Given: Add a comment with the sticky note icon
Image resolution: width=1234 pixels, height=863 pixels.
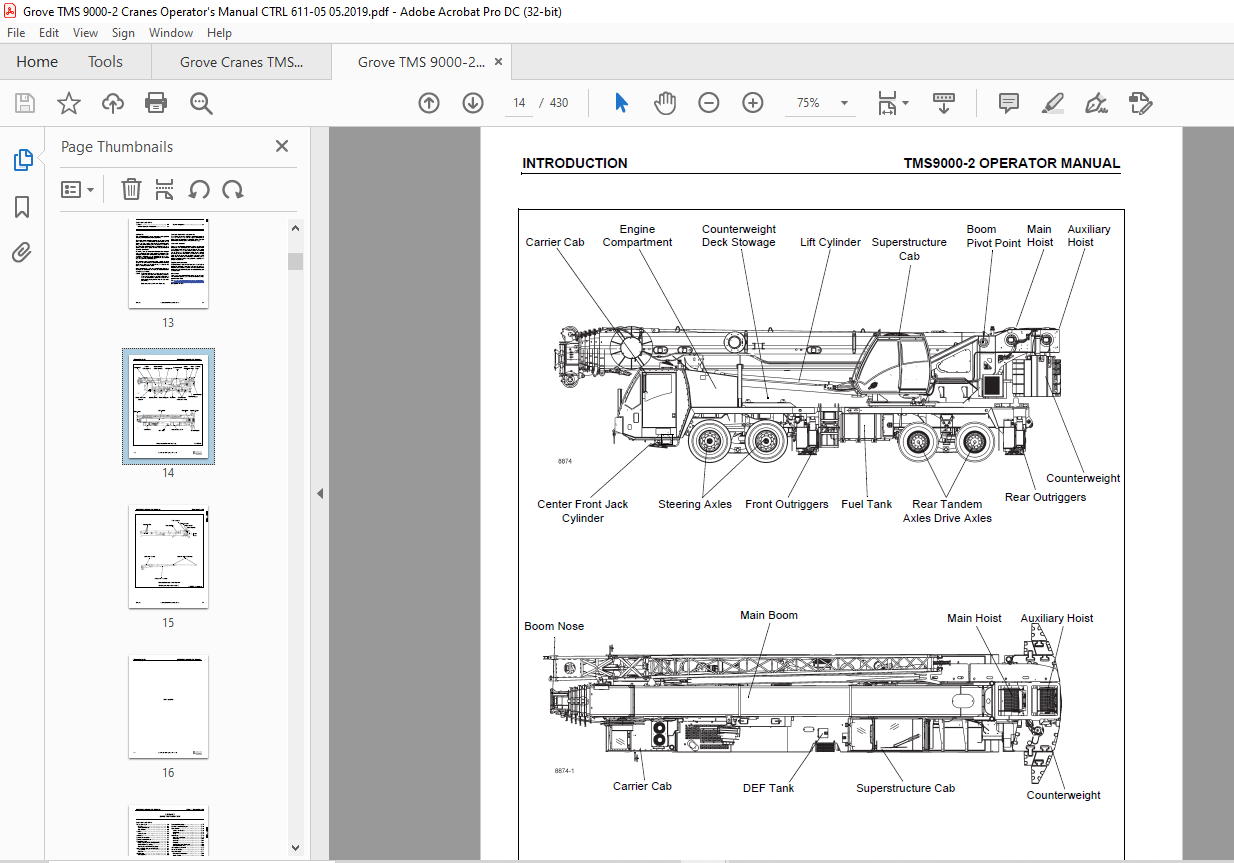Looking at the screenshot, I should (x=1009, y=103).
